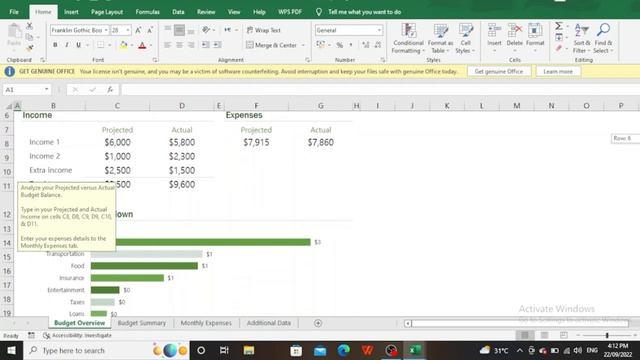Decrease font size with the smaller A icon
The height and width of the screenshot is (360, 640).
click(x=150, y=30)
